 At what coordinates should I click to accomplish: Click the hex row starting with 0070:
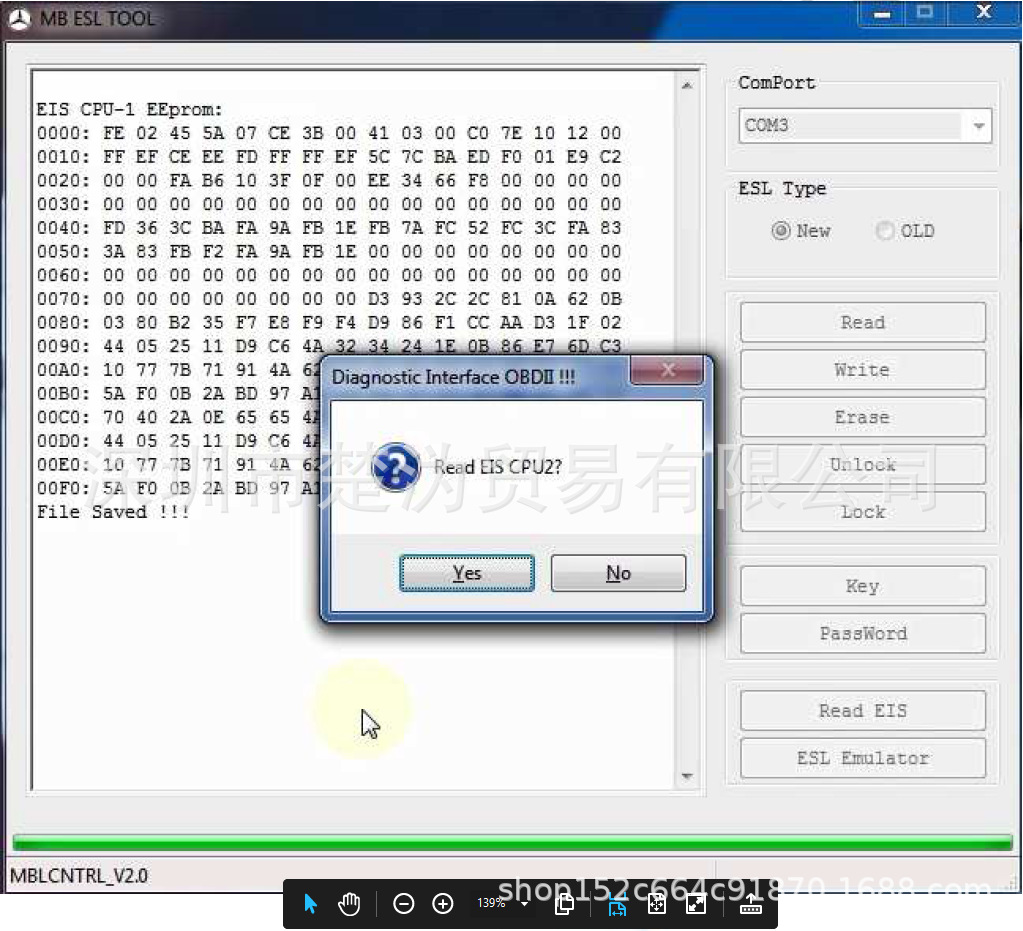point(329,299)
